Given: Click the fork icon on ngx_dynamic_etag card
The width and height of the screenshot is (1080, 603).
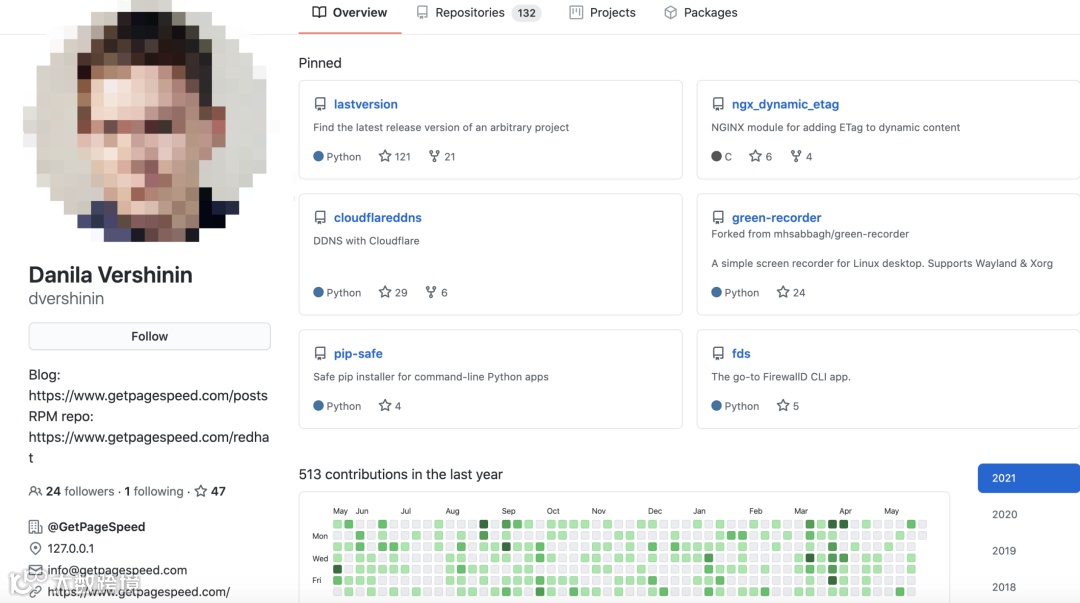Looking at the screenshot, I should point(796,156).
